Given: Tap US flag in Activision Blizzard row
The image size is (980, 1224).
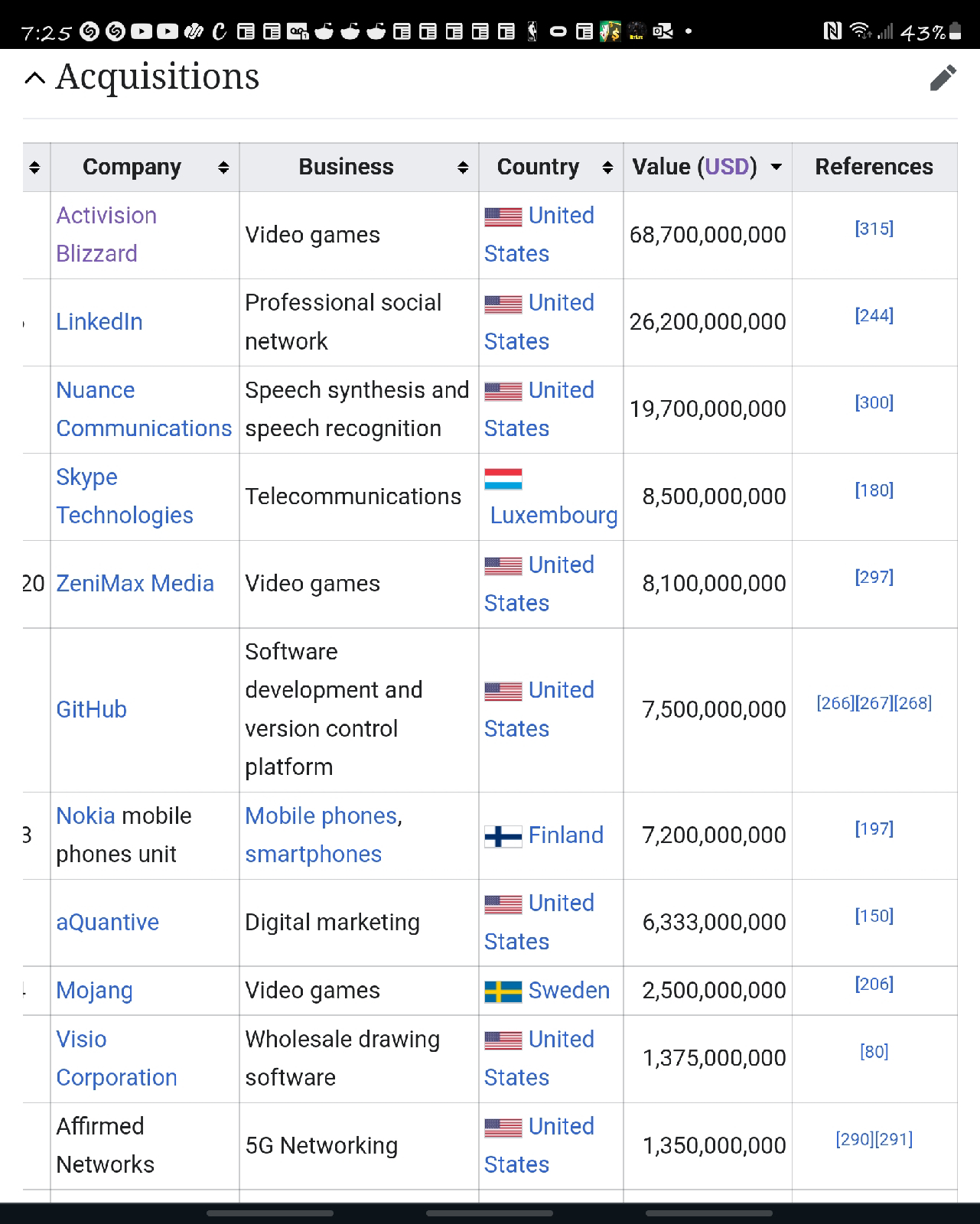Looking at the screenshot, I should click(503, 216).
